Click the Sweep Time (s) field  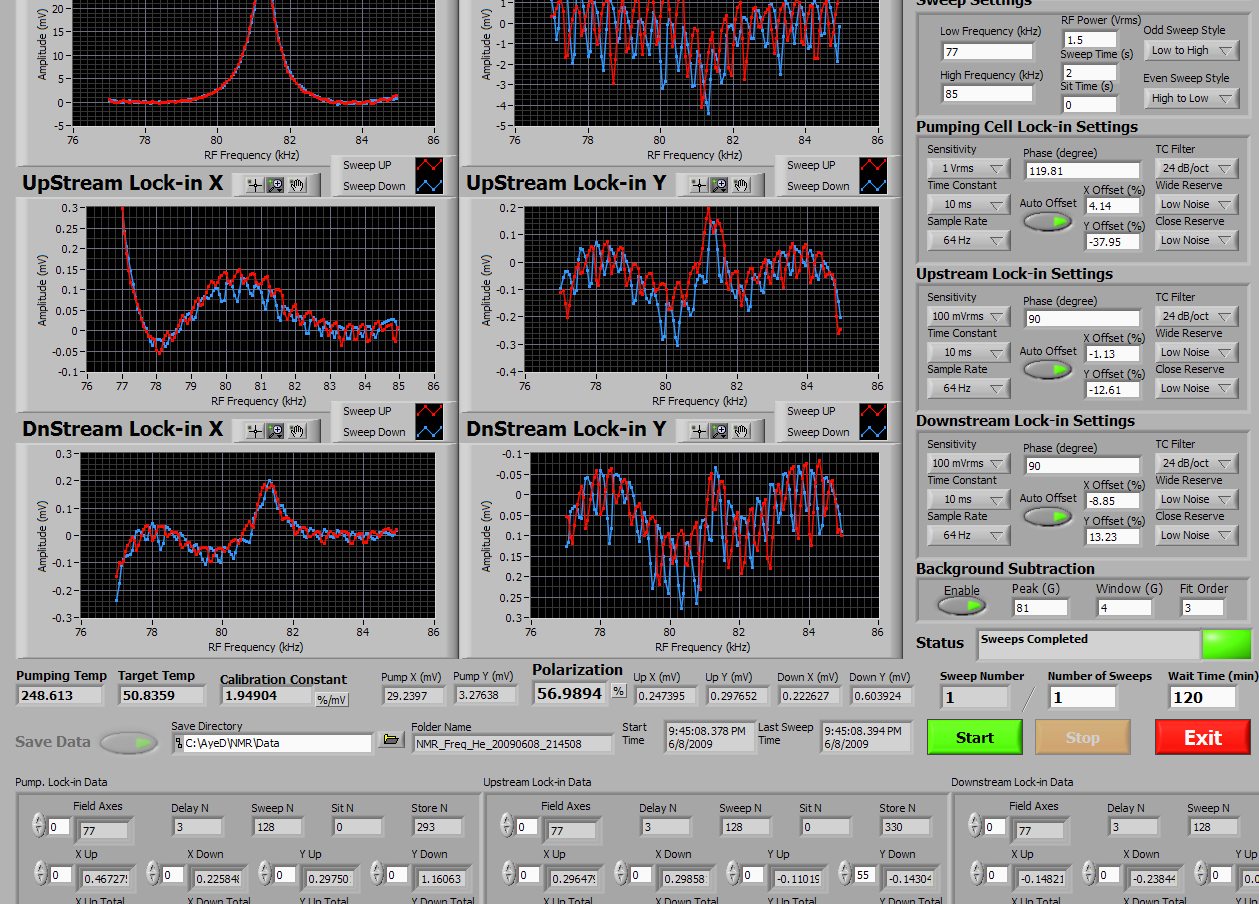tap(1090, 73)
